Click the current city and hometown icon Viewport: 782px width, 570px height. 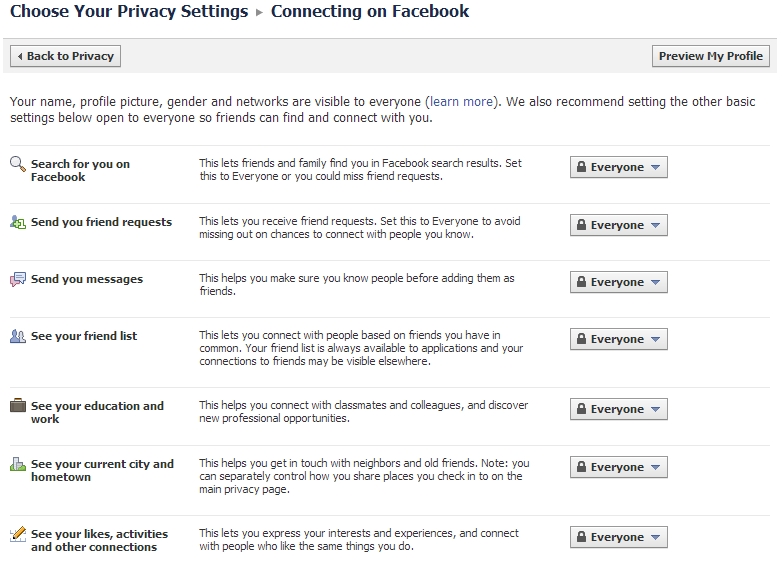(18, 464)
